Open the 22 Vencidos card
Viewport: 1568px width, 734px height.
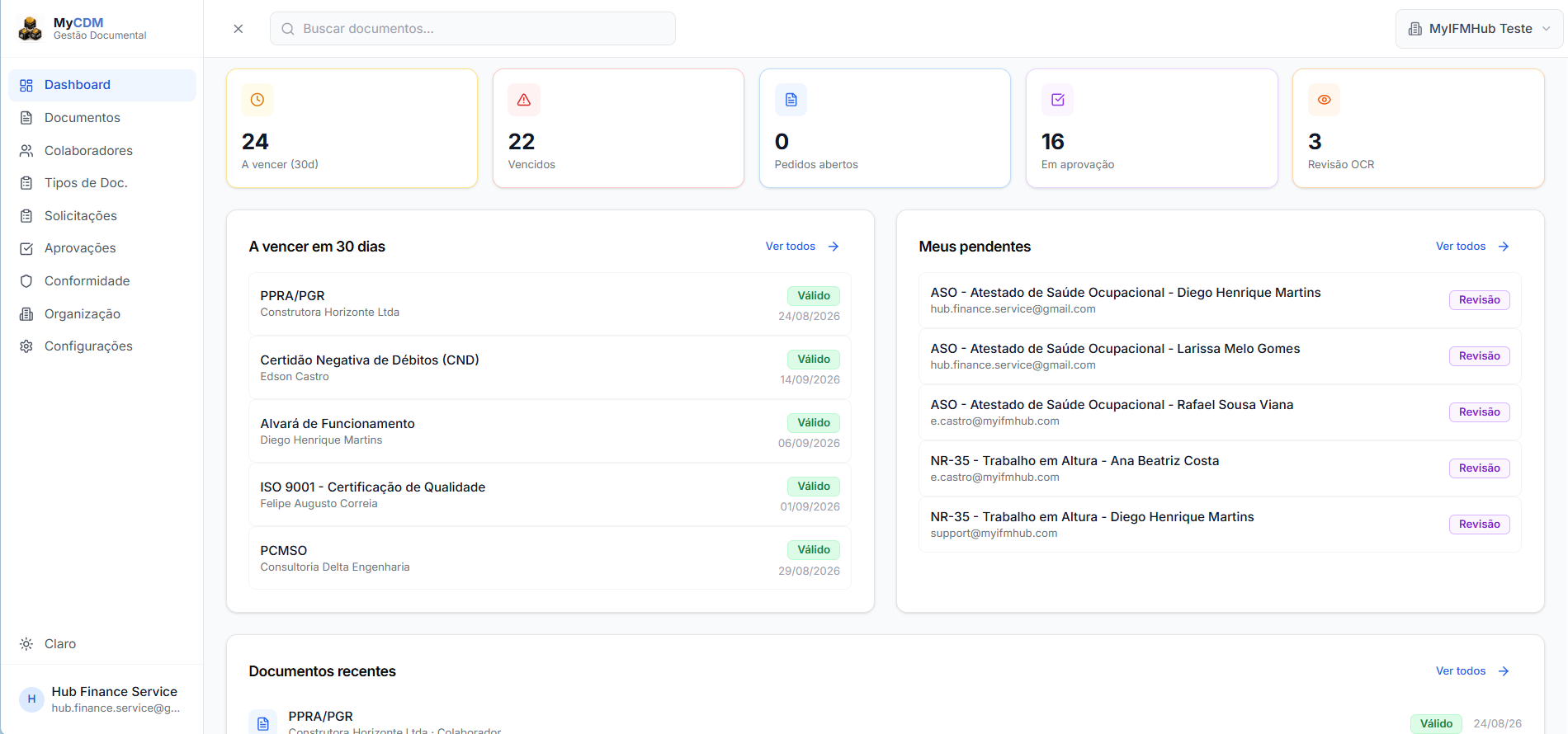tap(619, 129)
